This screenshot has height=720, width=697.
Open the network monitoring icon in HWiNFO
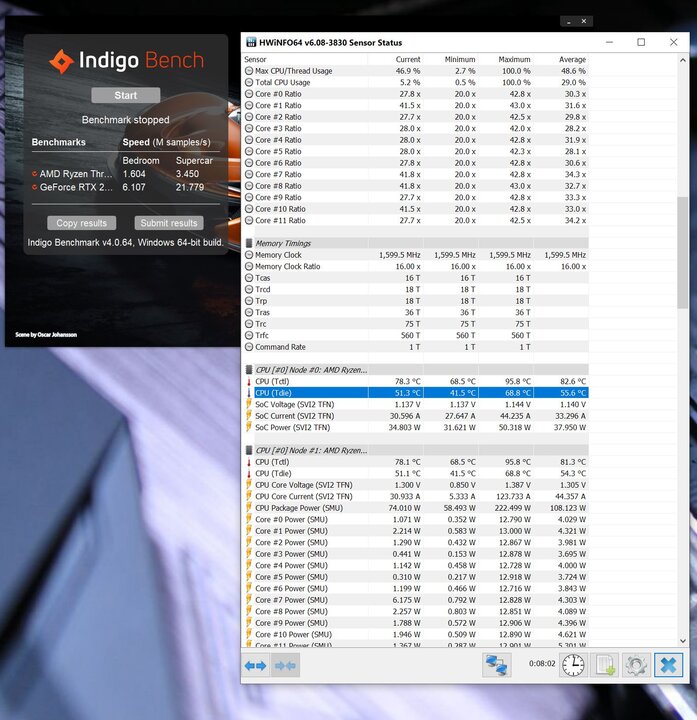coord(497,665)
